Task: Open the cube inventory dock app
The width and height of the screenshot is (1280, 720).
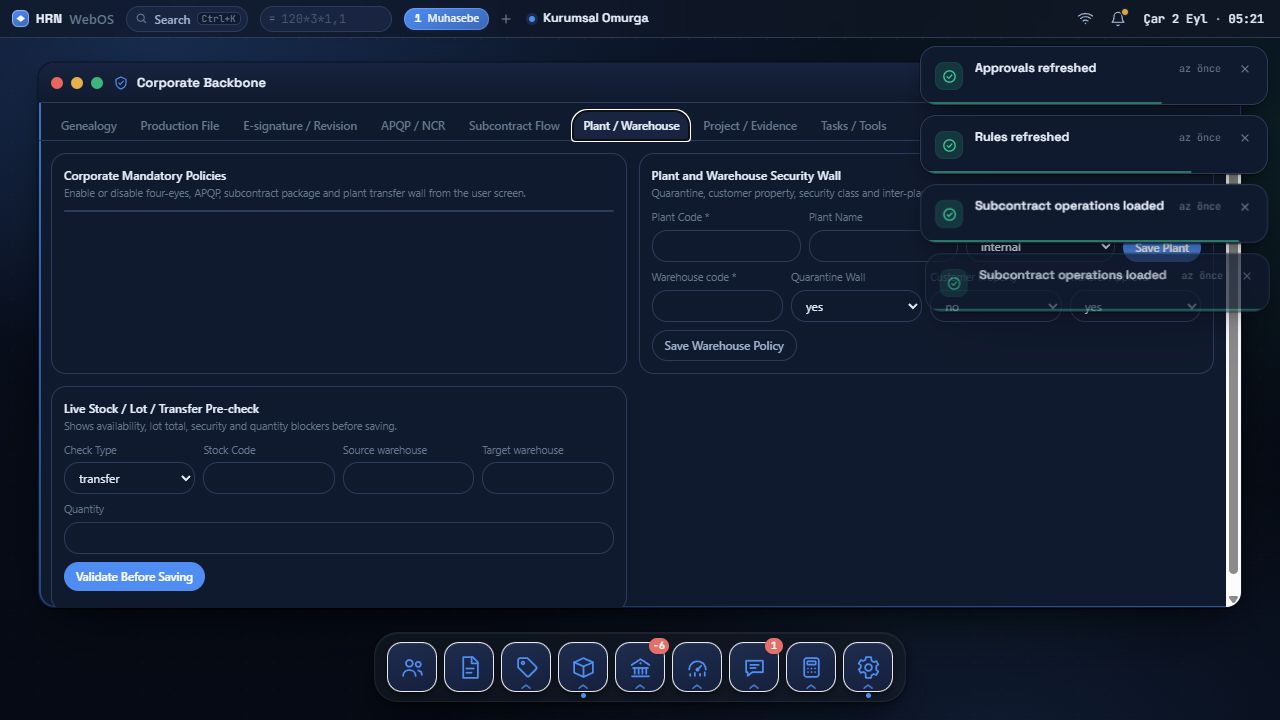Action: [x=583, y=667]
